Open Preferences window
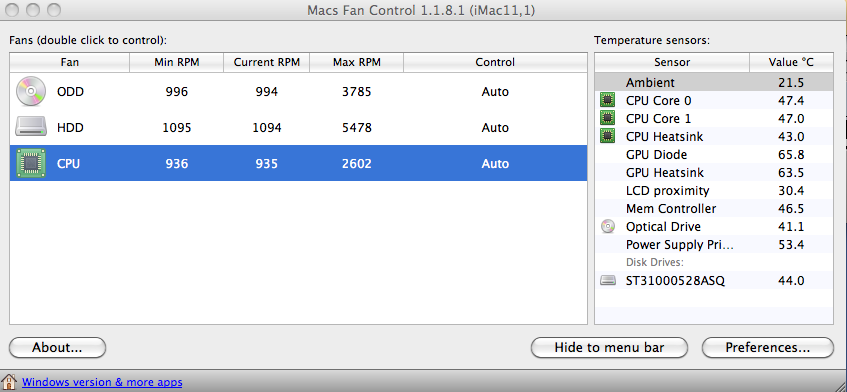847x392 pixels. 768,347
